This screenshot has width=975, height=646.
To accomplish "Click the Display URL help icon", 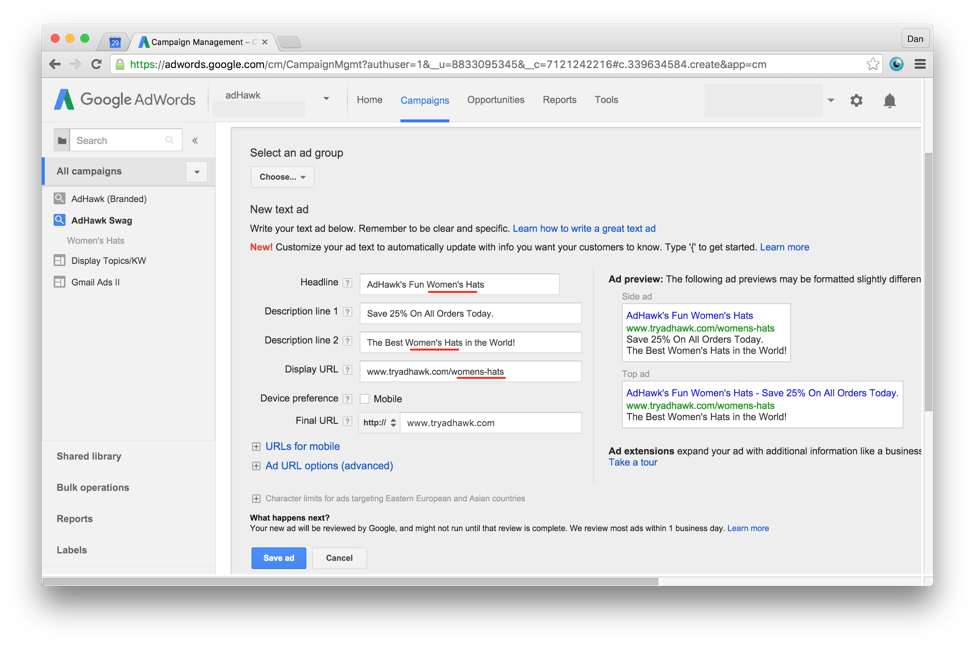I will point(348,370).
